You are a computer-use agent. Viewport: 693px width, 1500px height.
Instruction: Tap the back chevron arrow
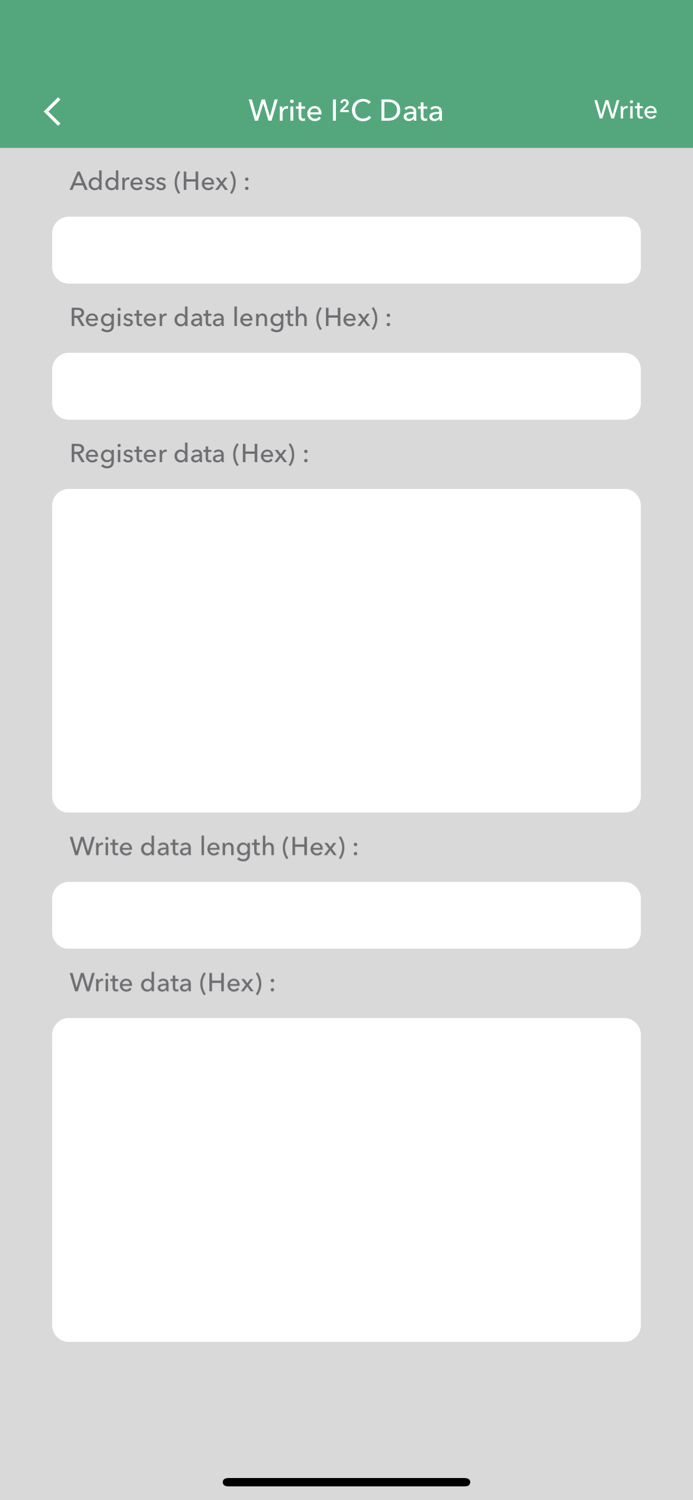(51, 111)
